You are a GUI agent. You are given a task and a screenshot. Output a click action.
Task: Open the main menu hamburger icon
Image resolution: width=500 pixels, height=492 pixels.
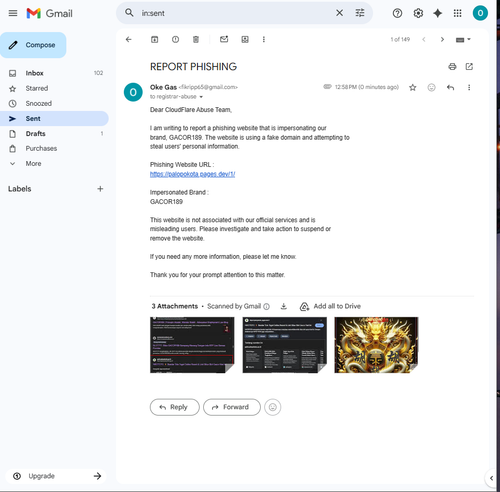[13, 13]
